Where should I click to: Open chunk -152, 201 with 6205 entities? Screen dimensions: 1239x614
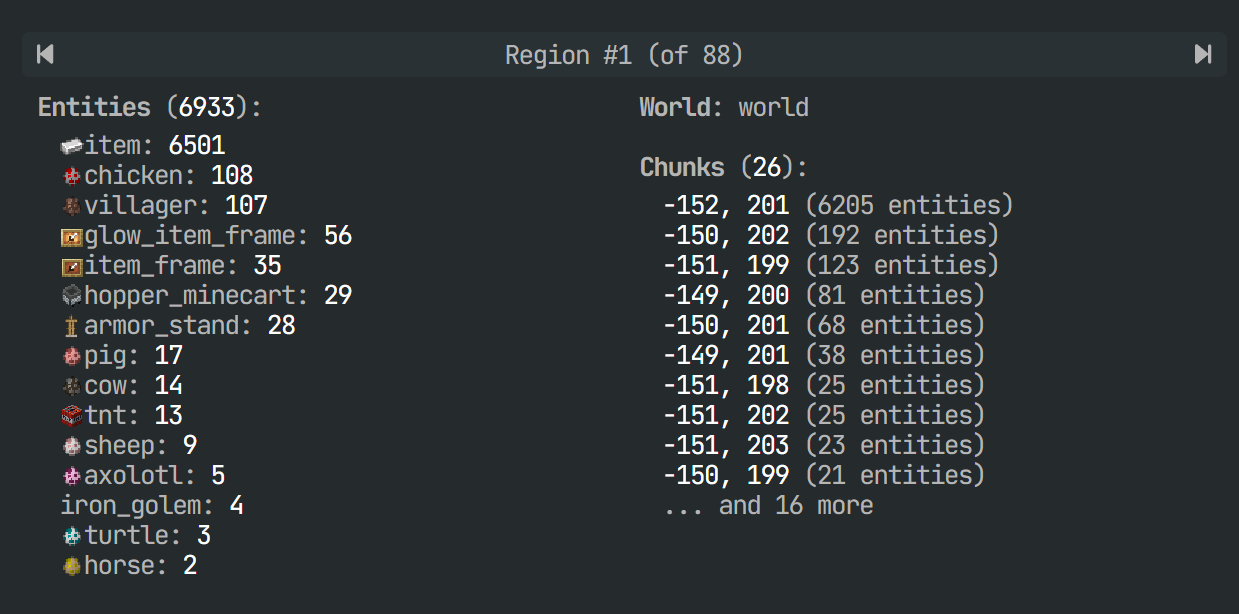(837, 206)
